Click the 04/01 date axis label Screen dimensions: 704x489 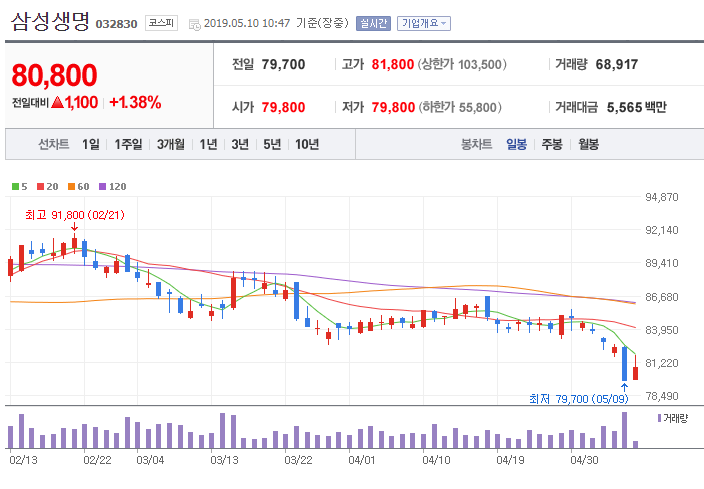(x=362, y=460)
